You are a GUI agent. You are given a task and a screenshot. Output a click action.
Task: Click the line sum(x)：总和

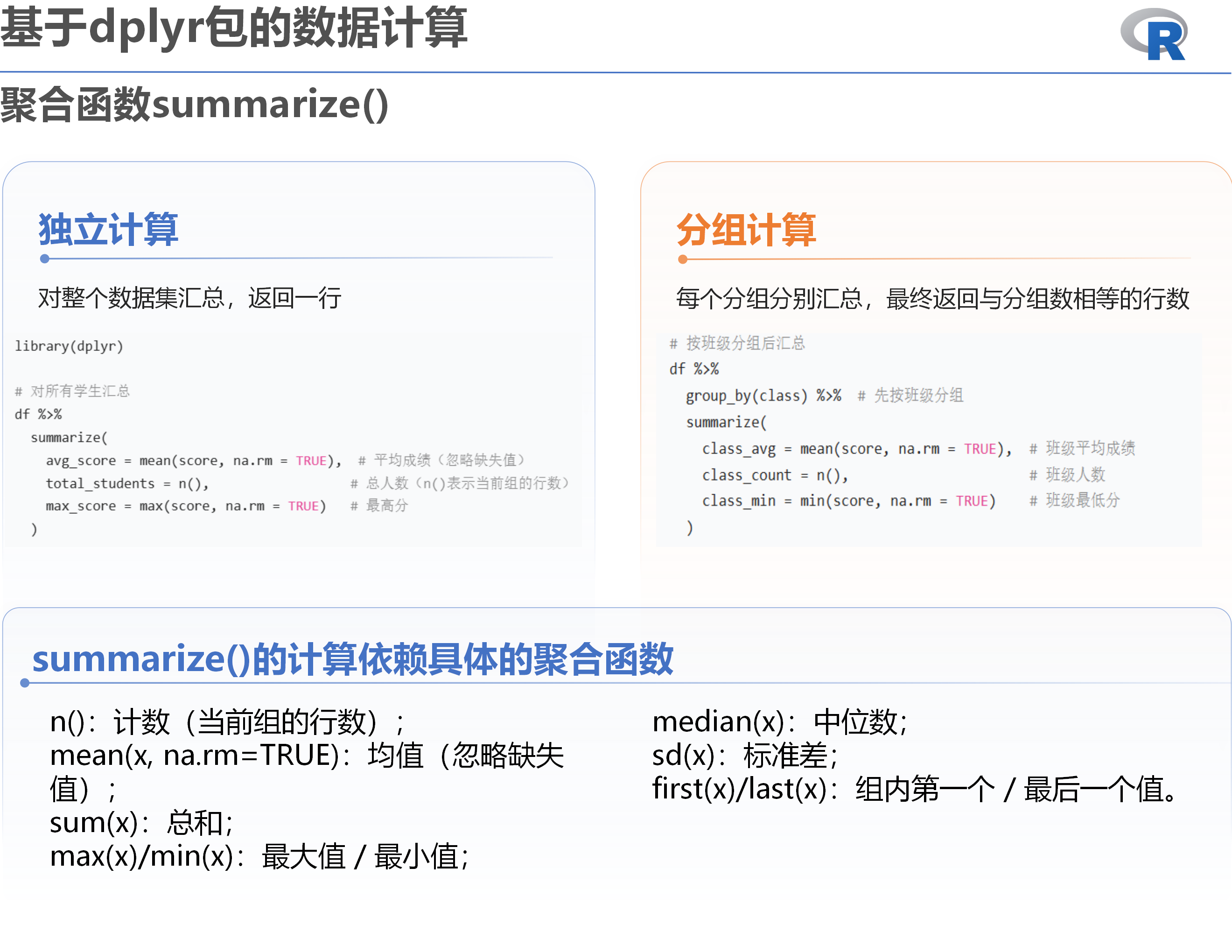(x=141, y=822)
